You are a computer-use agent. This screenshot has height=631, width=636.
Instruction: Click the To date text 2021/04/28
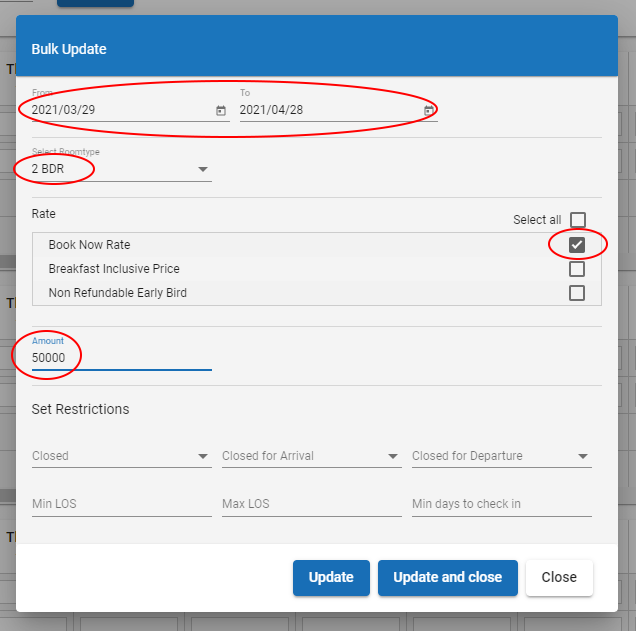coord(270,110)
